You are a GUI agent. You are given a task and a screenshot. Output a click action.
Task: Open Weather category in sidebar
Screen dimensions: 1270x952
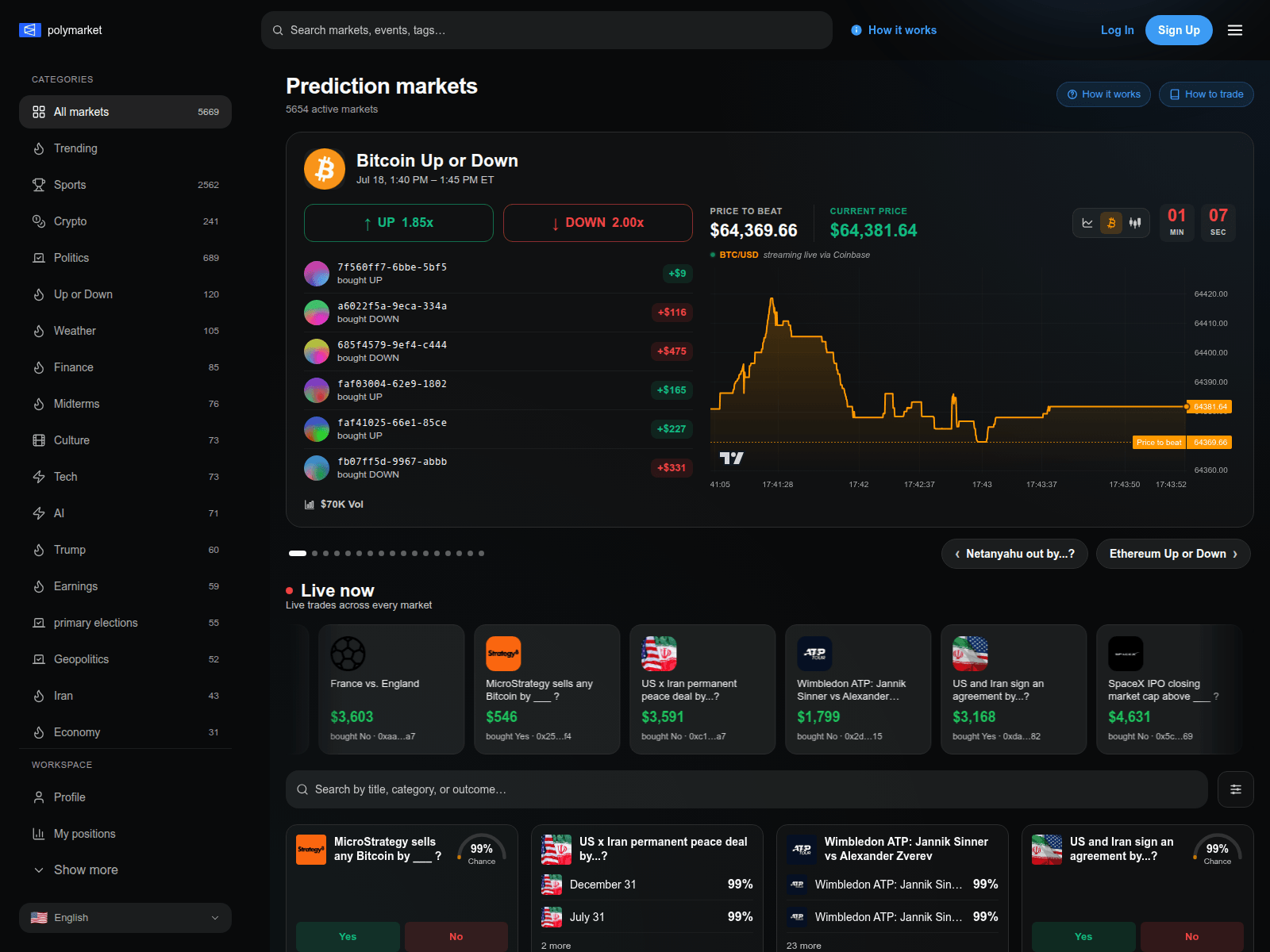(x=125, y=331)
